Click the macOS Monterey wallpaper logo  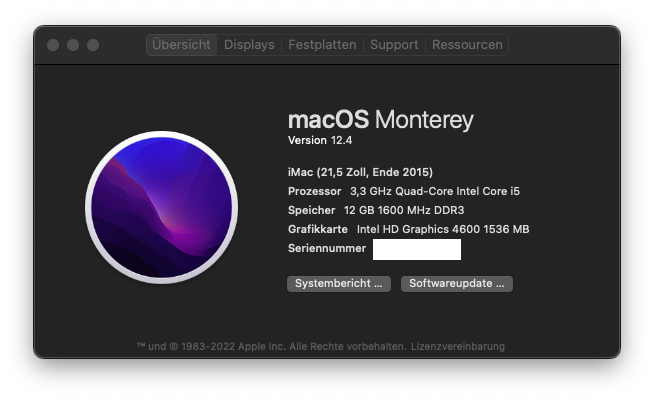point(160,211)
